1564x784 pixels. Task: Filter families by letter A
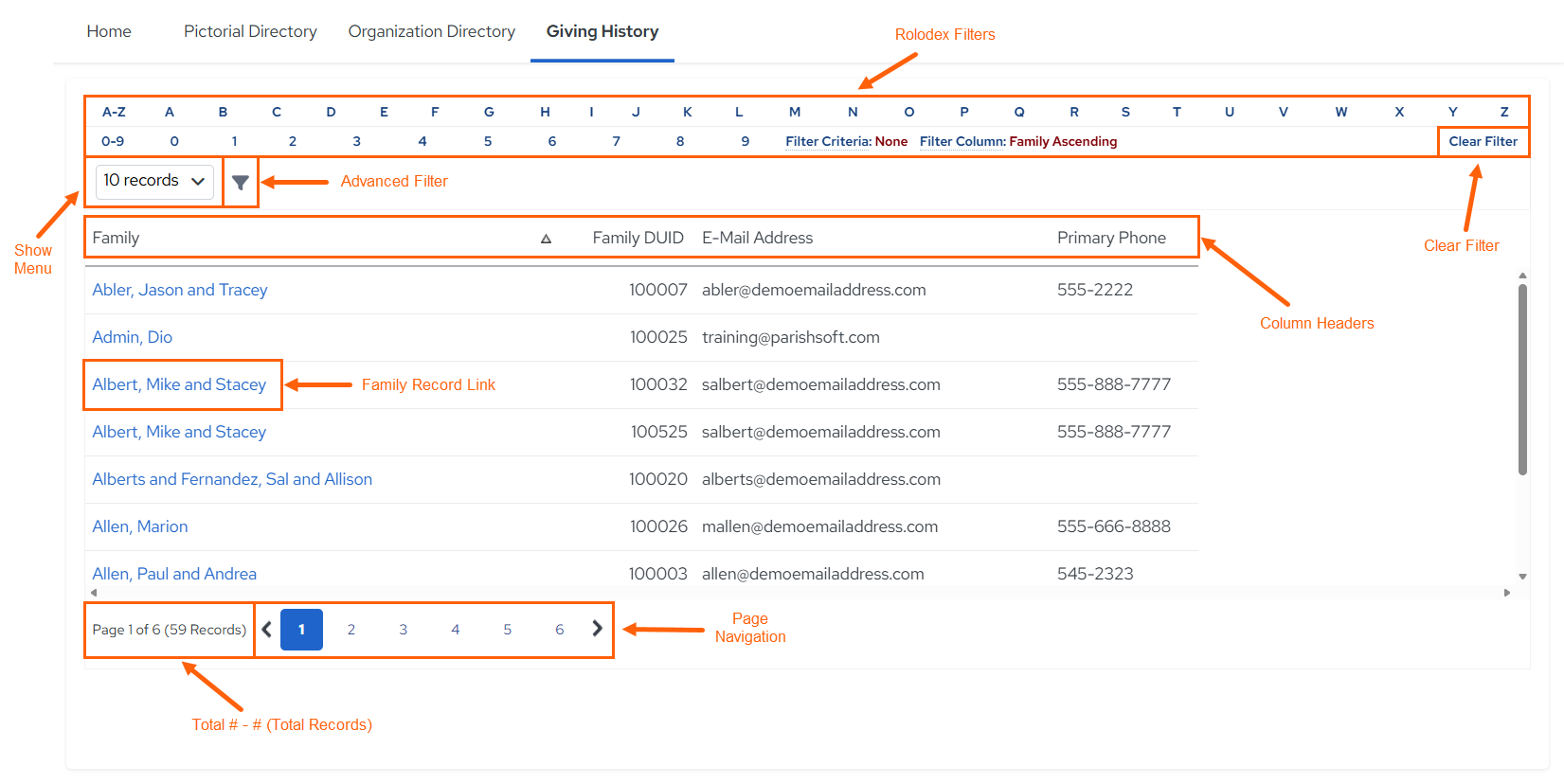pos(170,112)
